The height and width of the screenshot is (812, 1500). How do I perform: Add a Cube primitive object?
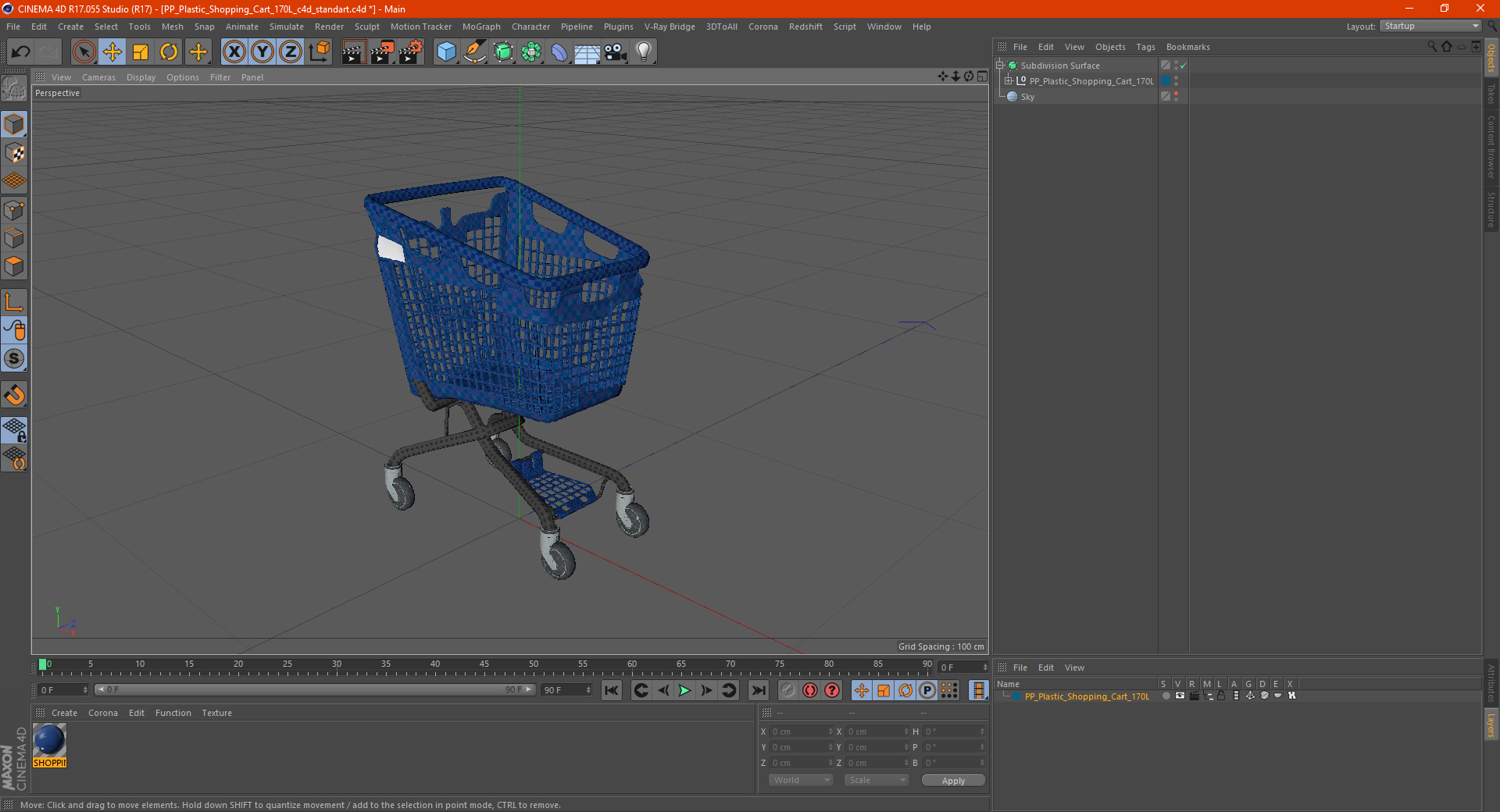[x=446, y=52]
